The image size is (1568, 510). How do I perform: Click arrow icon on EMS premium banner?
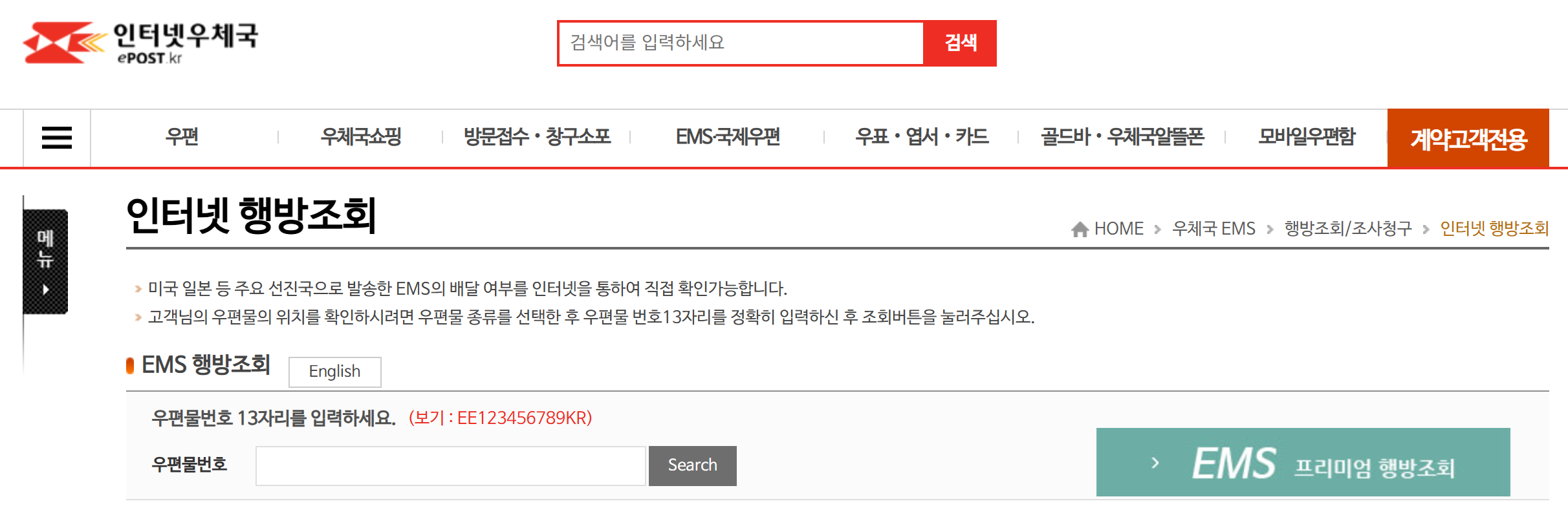[1155, 463]
